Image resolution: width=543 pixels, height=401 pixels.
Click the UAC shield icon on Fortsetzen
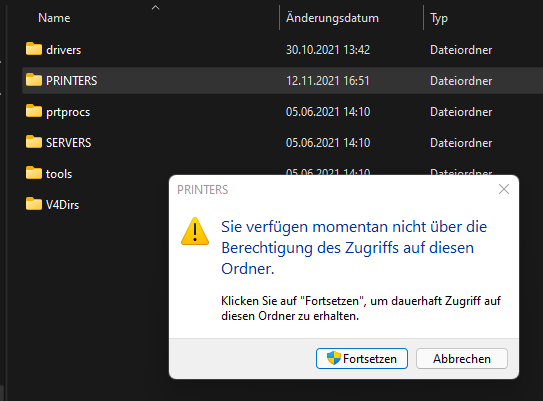tap(334, 358)
